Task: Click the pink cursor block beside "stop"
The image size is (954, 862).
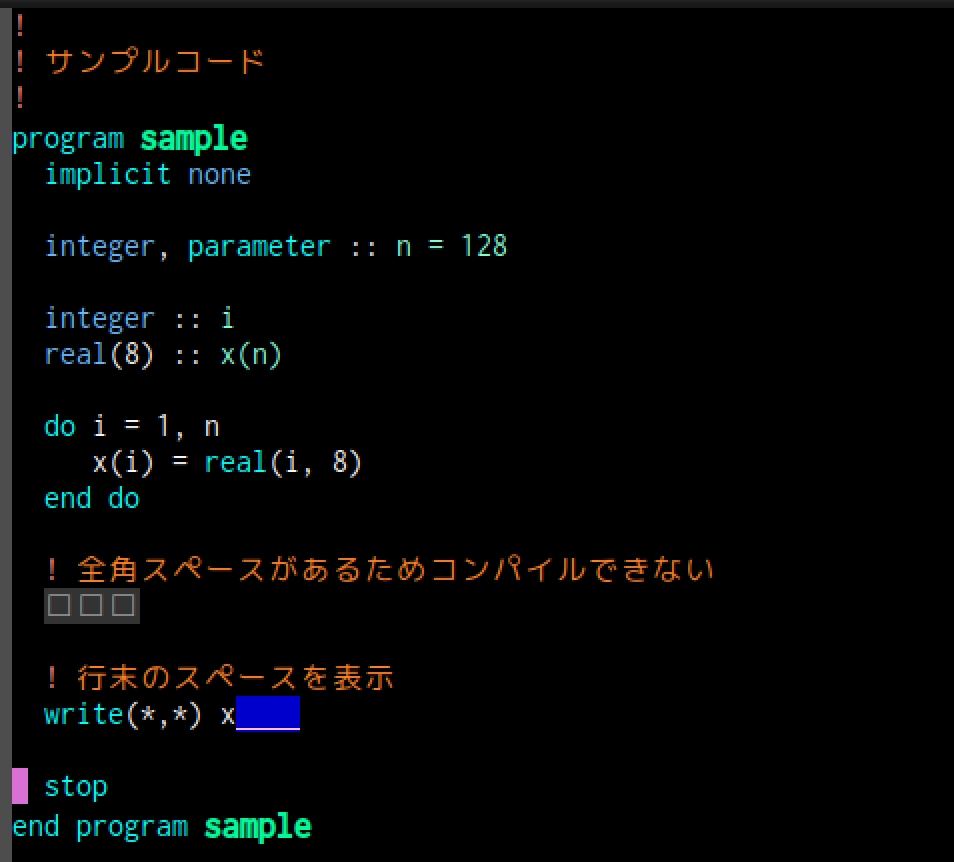Action: point(20,786)
